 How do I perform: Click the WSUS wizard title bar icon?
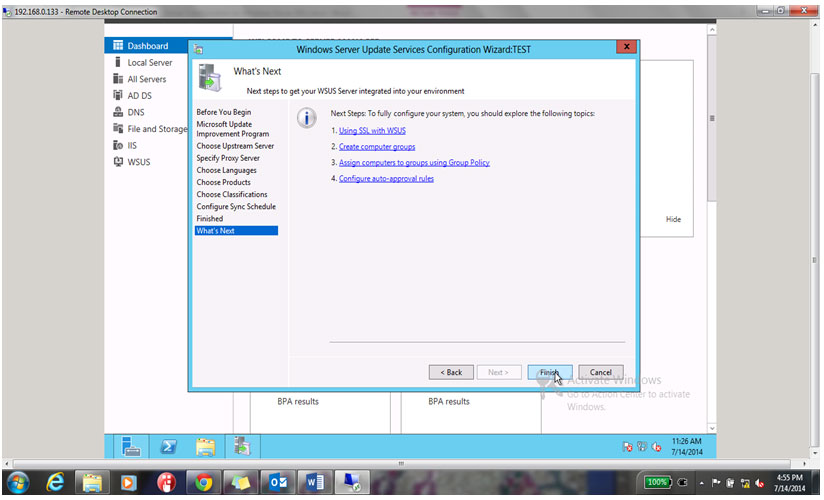click(x=199, y=49)
